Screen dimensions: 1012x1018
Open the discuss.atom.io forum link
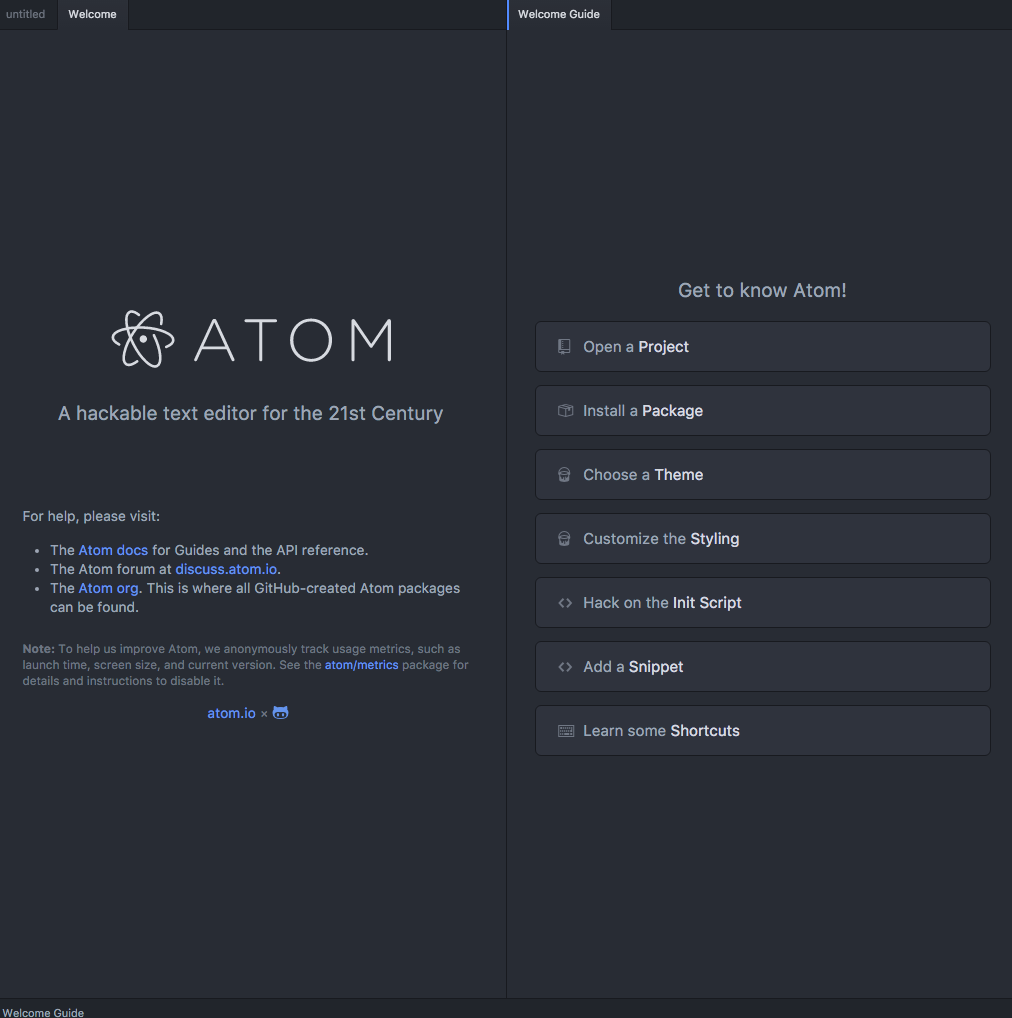click(x=226, y=569)
